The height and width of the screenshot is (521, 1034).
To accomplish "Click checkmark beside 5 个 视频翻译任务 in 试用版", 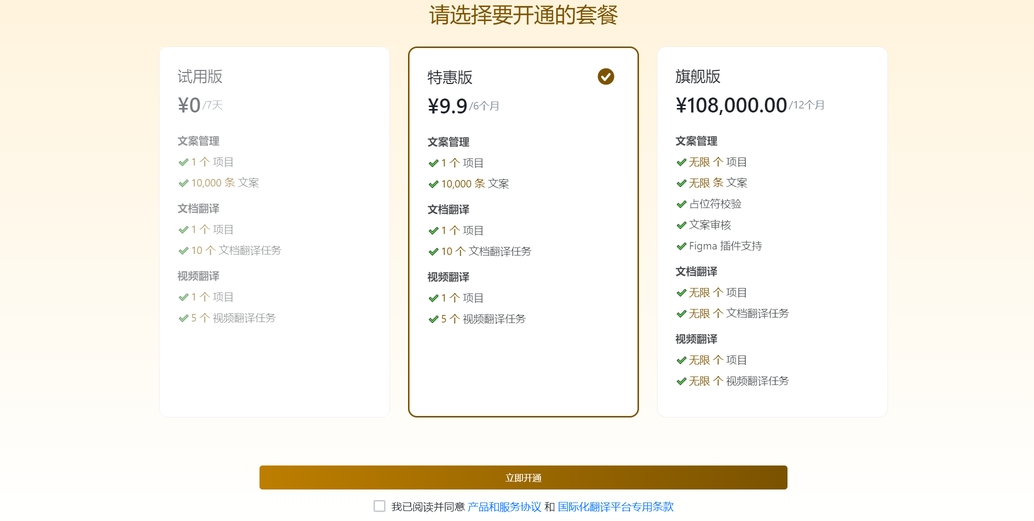I will pyautogui.click(x=183, y=318).
